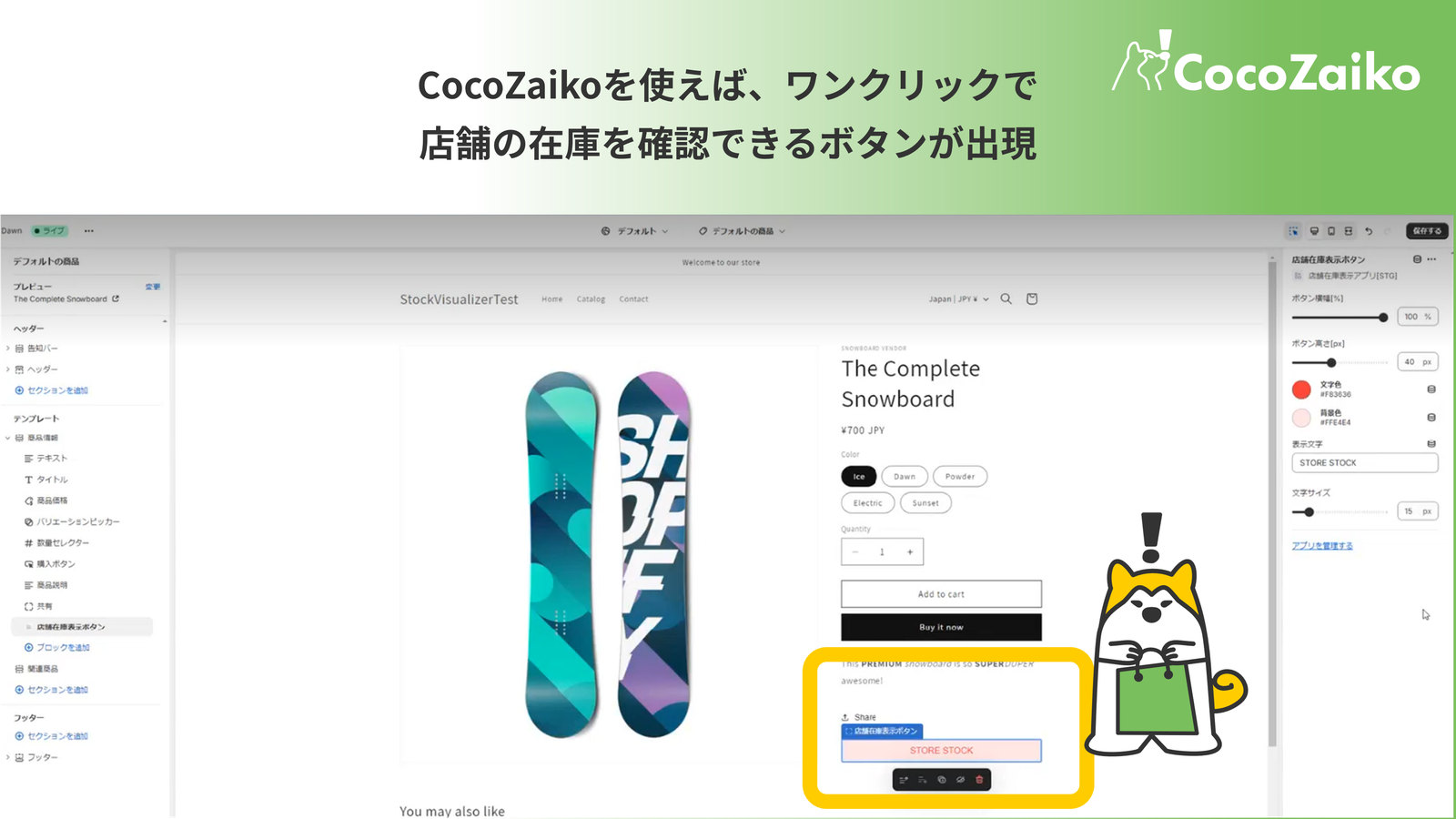1456x819 pixels.
Task: Hide block using crossed-eye icon
Action: [960, 780]
